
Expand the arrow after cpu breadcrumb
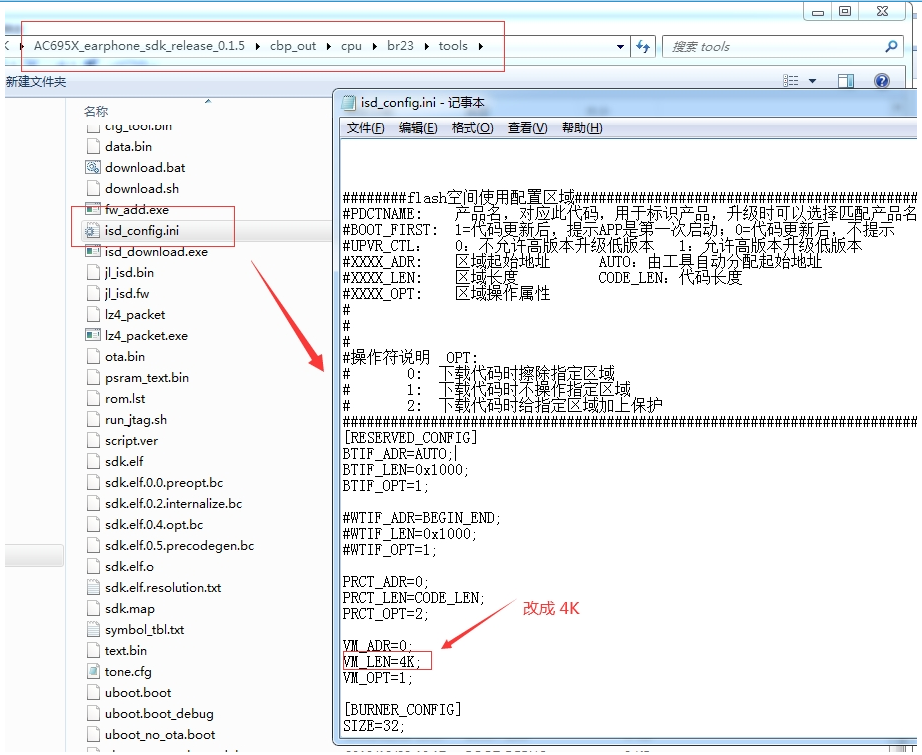[x=375, y=46]
